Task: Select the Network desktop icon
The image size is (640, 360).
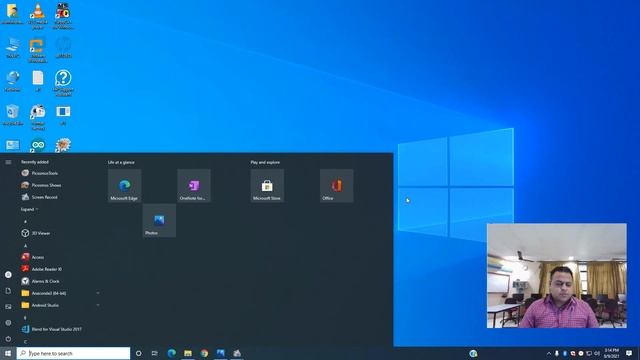Action: click(x=13, y=81)
